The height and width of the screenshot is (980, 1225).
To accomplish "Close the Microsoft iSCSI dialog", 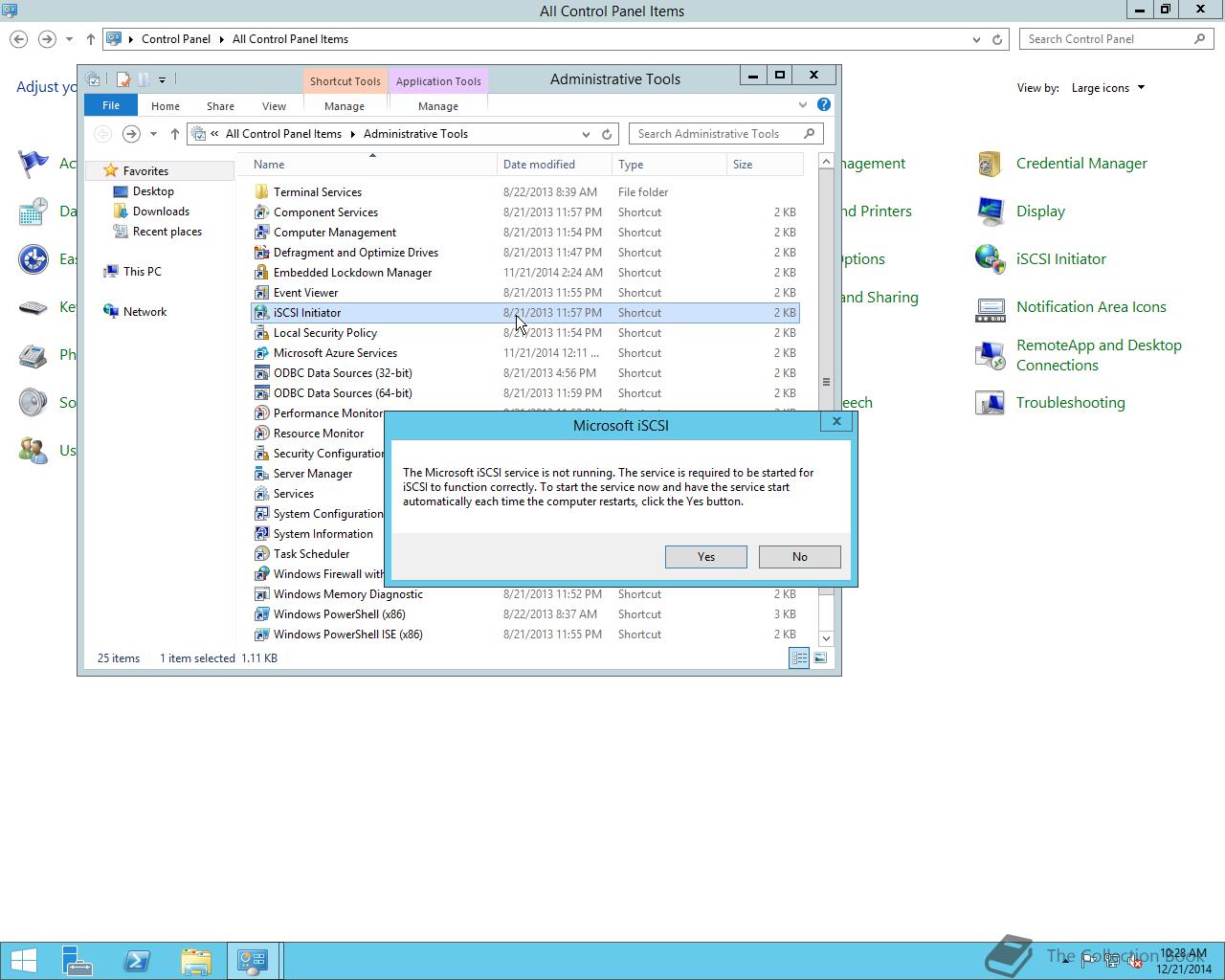I will click(836, 421).
